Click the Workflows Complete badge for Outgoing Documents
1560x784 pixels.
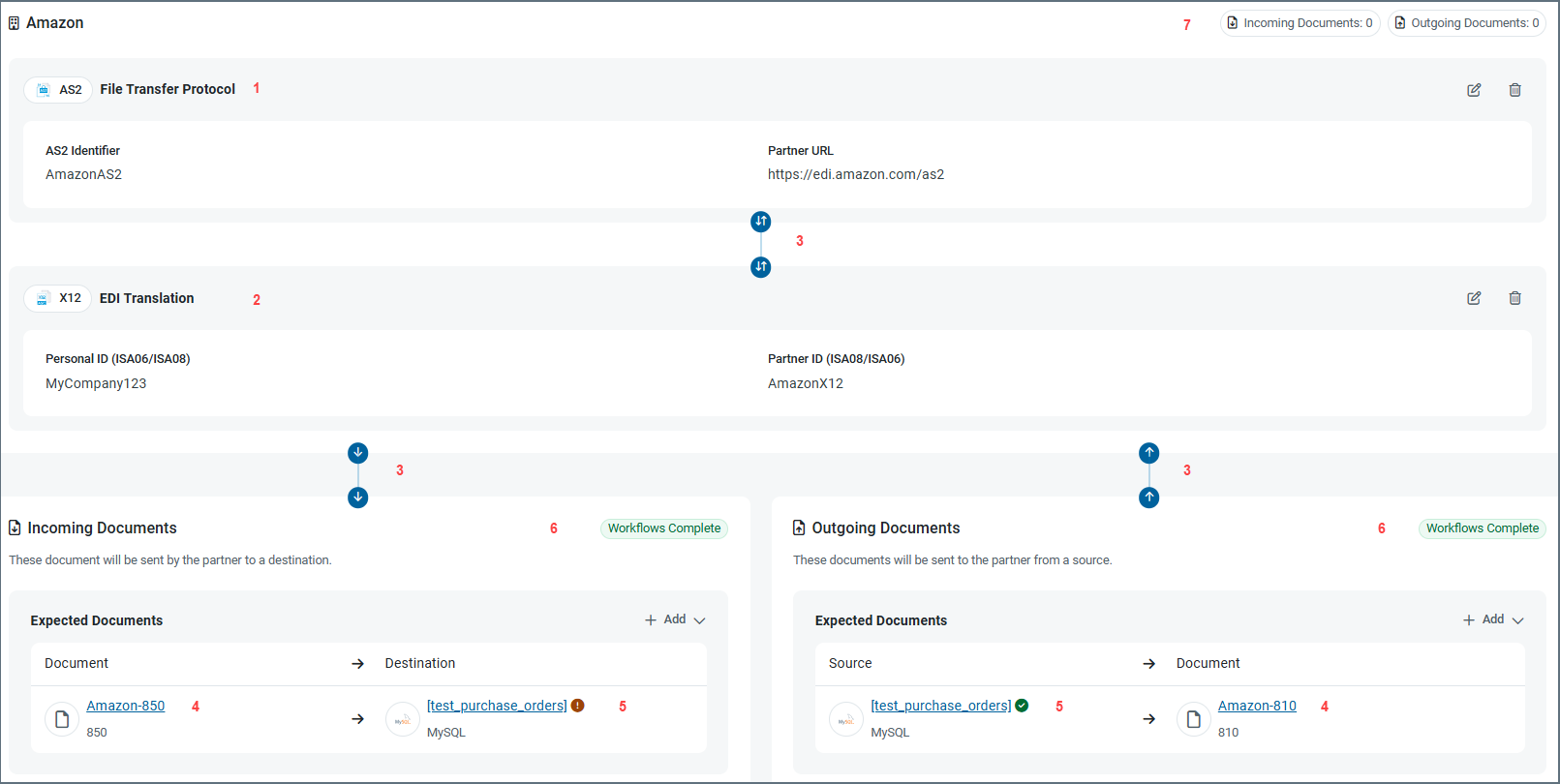coord(1482,528)
